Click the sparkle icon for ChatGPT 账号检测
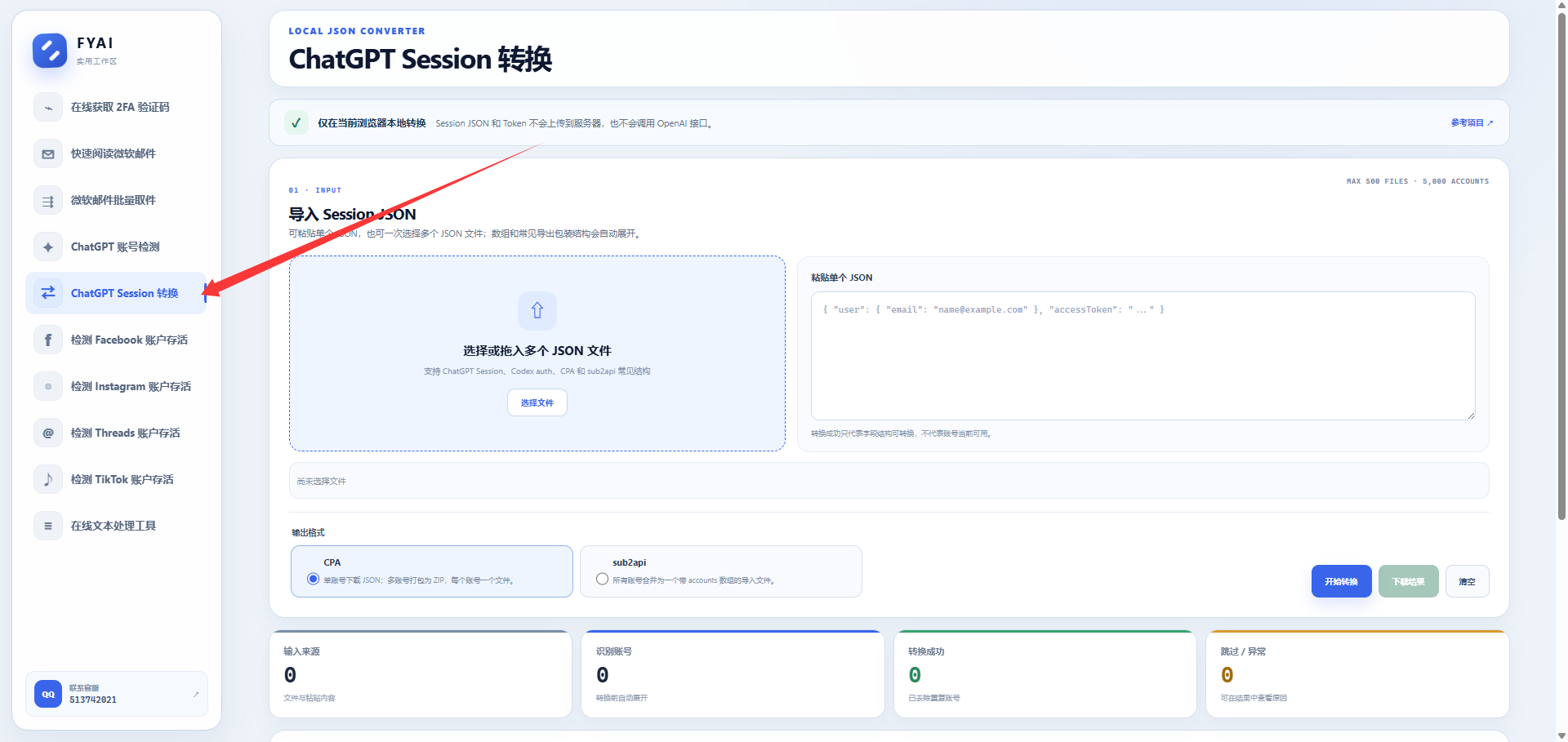1568x742 pixels. click(48, 247)
